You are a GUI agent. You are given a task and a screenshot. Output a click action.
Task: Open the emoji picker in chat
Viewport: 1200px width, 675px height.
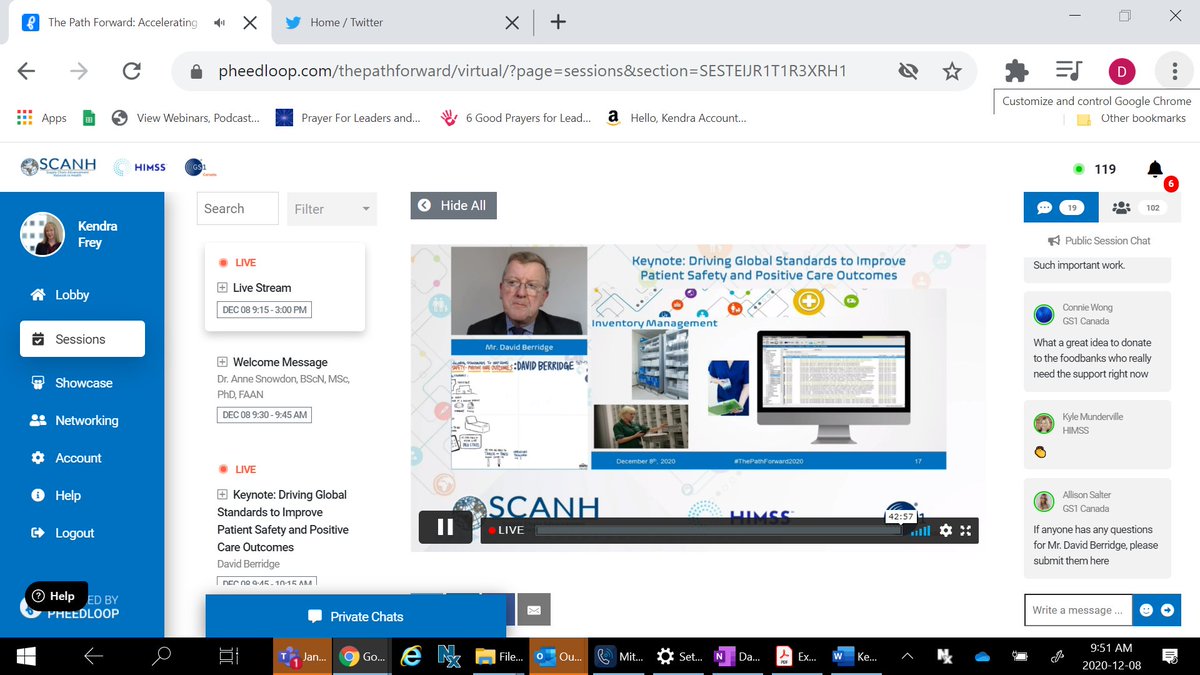pyautogui.click(x=1146, y=610)
